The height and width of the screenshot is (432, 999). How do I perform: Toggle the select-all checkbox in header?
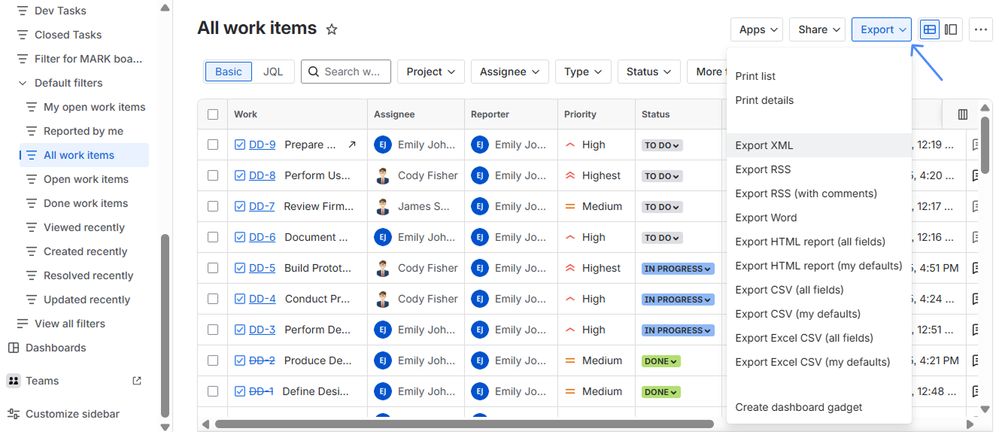click(213, 115)
